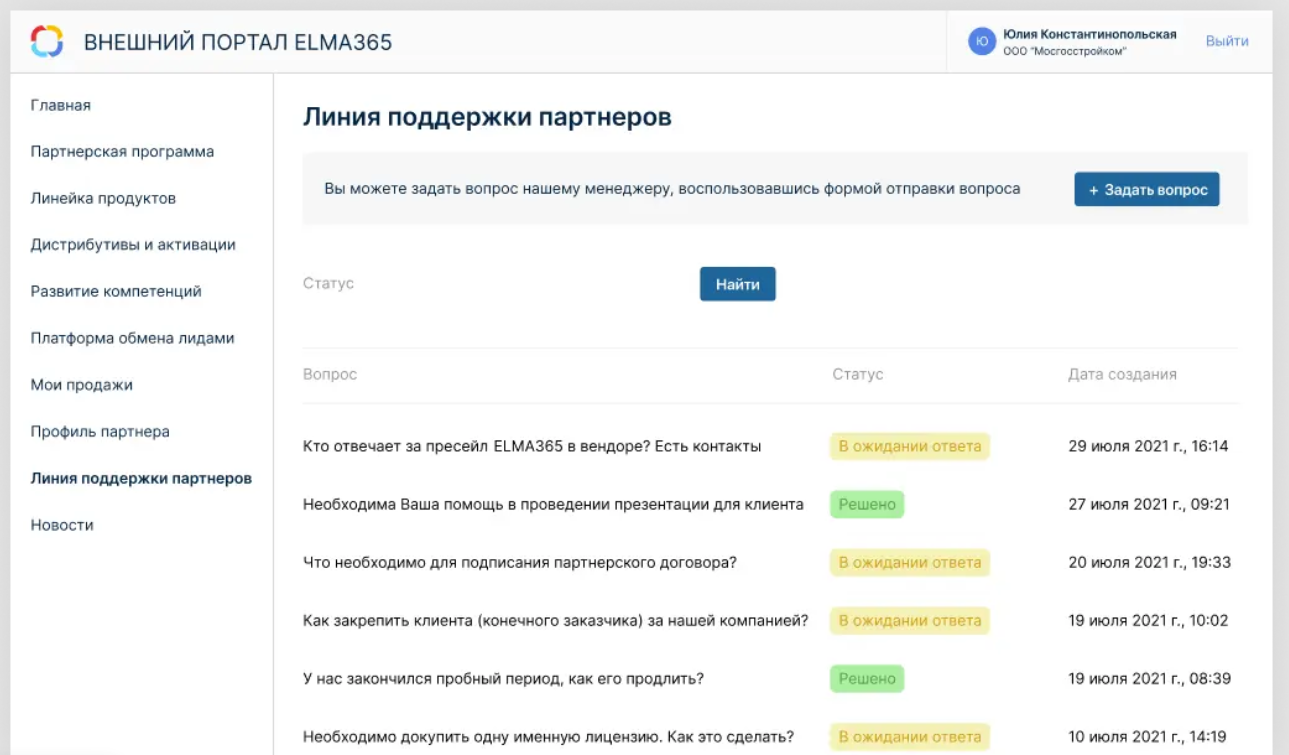This screenshot has height=755, width=1289.
Task: Navigate to Дистрибутивы и активации
Action: pos(133,245)
